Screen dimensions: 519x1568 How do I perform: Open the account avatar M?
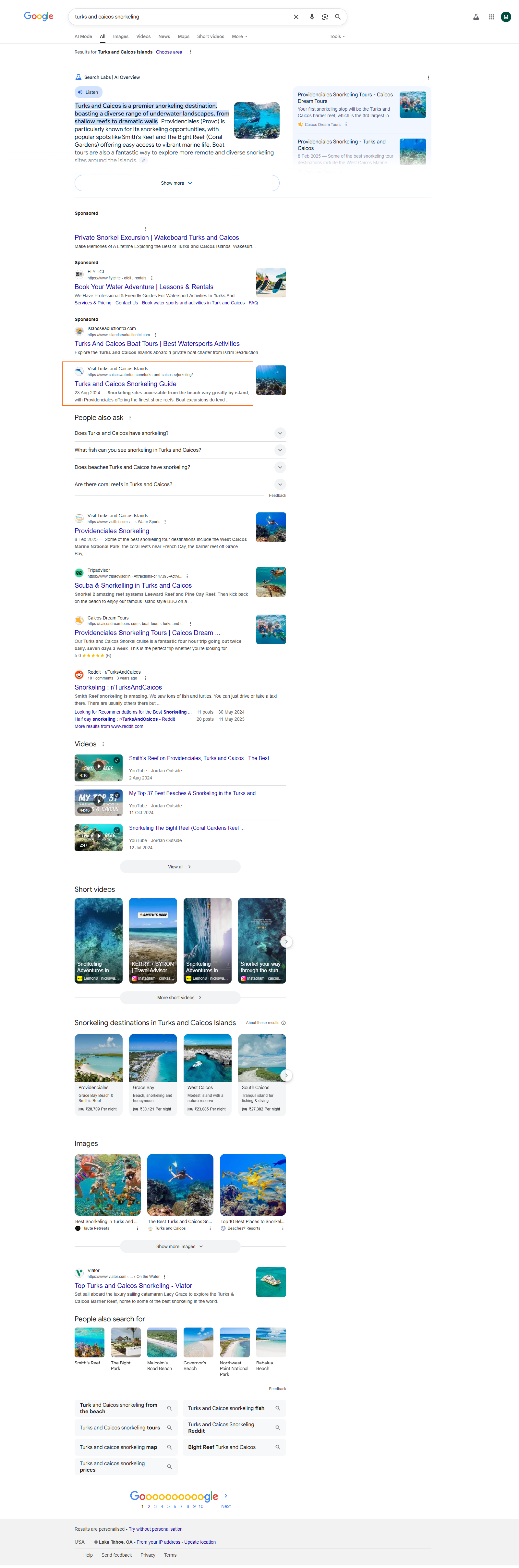506,17
